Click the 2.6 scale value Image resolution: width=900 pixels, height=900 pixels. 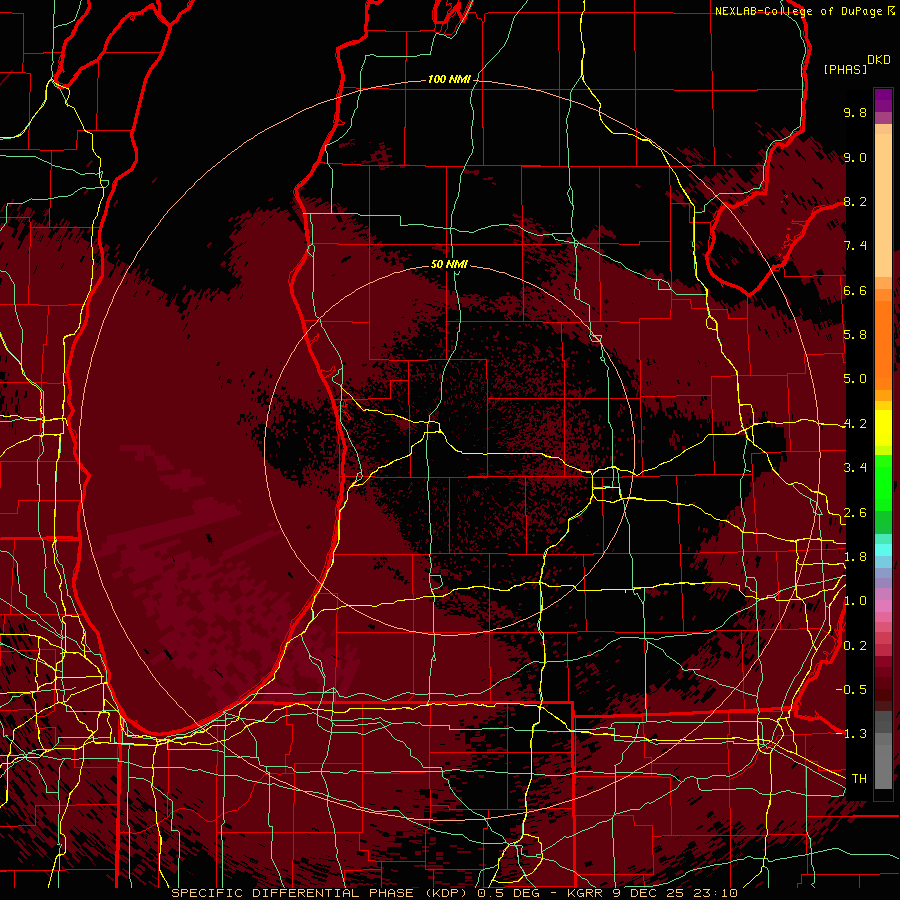coord(855,513)
